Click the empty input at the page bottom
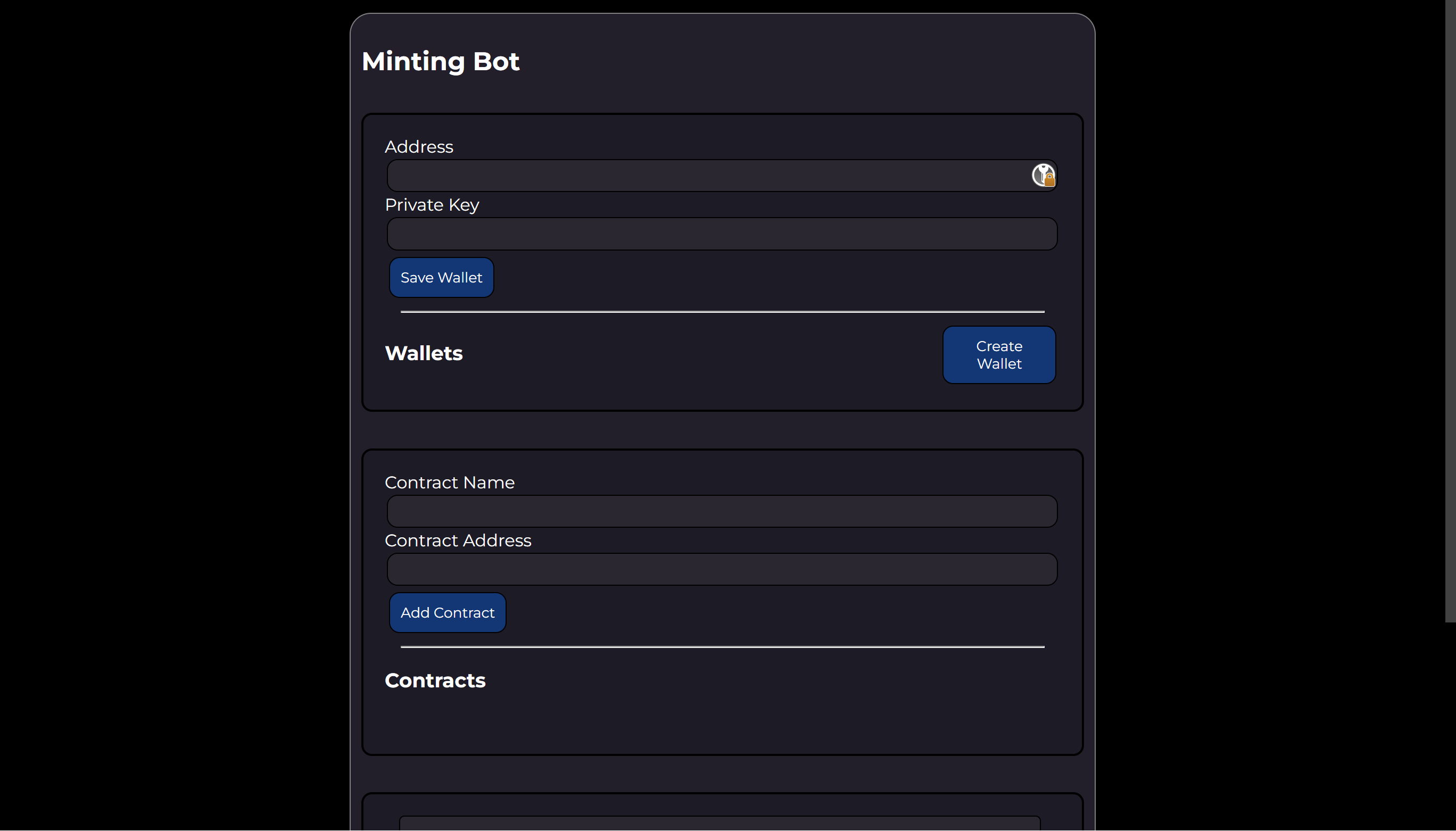Viewport: 1456px width, 831px height. [721, 825]
